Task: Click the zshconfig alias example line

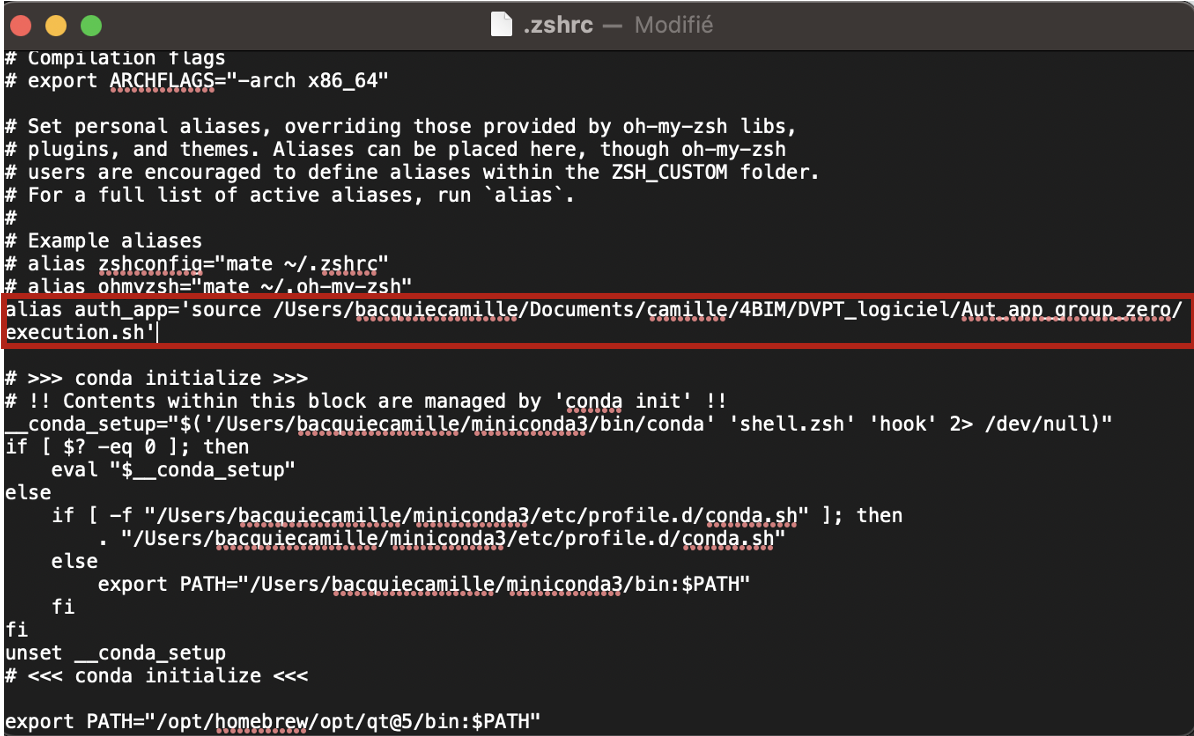Action: [150, 263]
